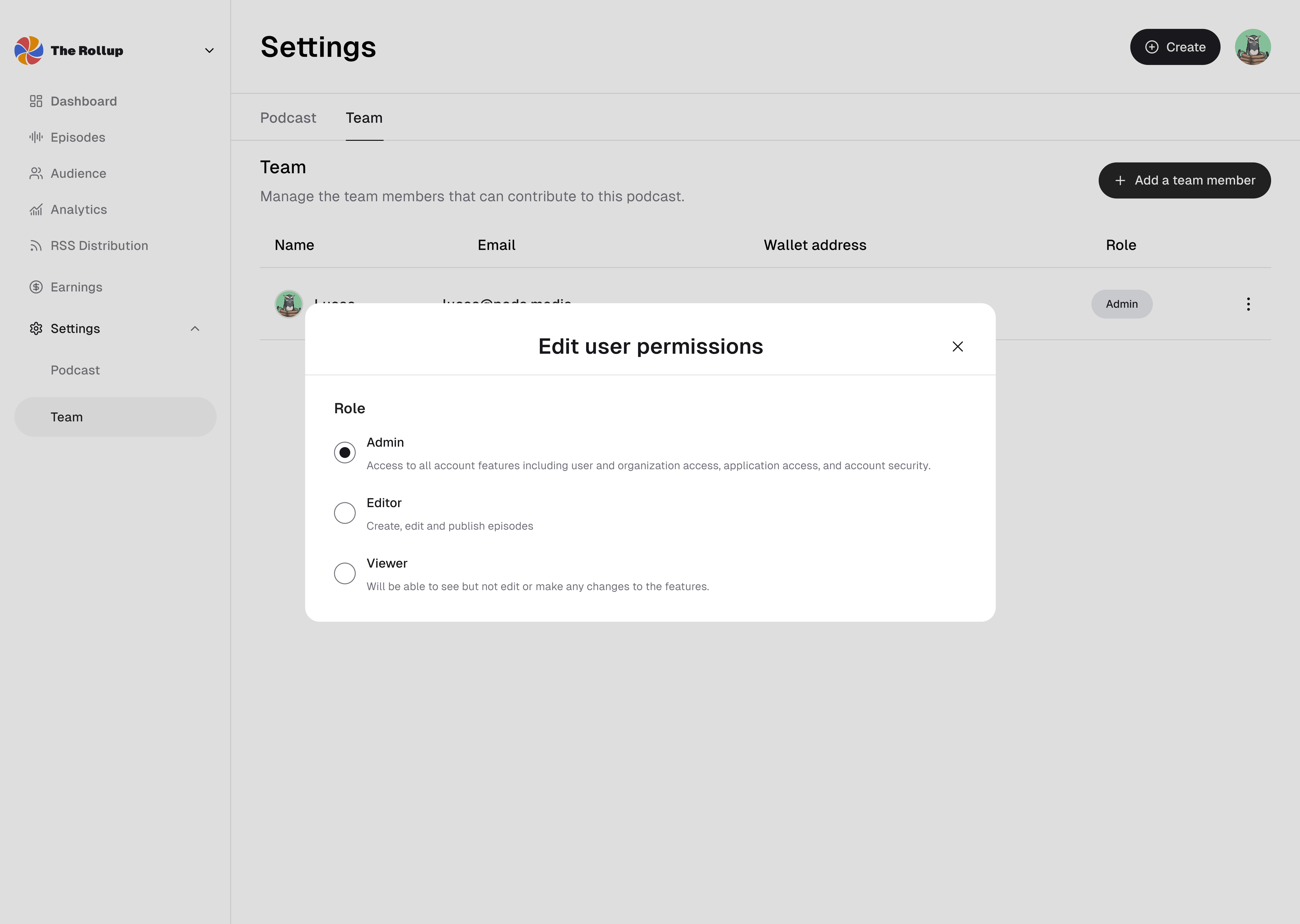
Task: Choose the Viewer role
Action: coord(344,573)
